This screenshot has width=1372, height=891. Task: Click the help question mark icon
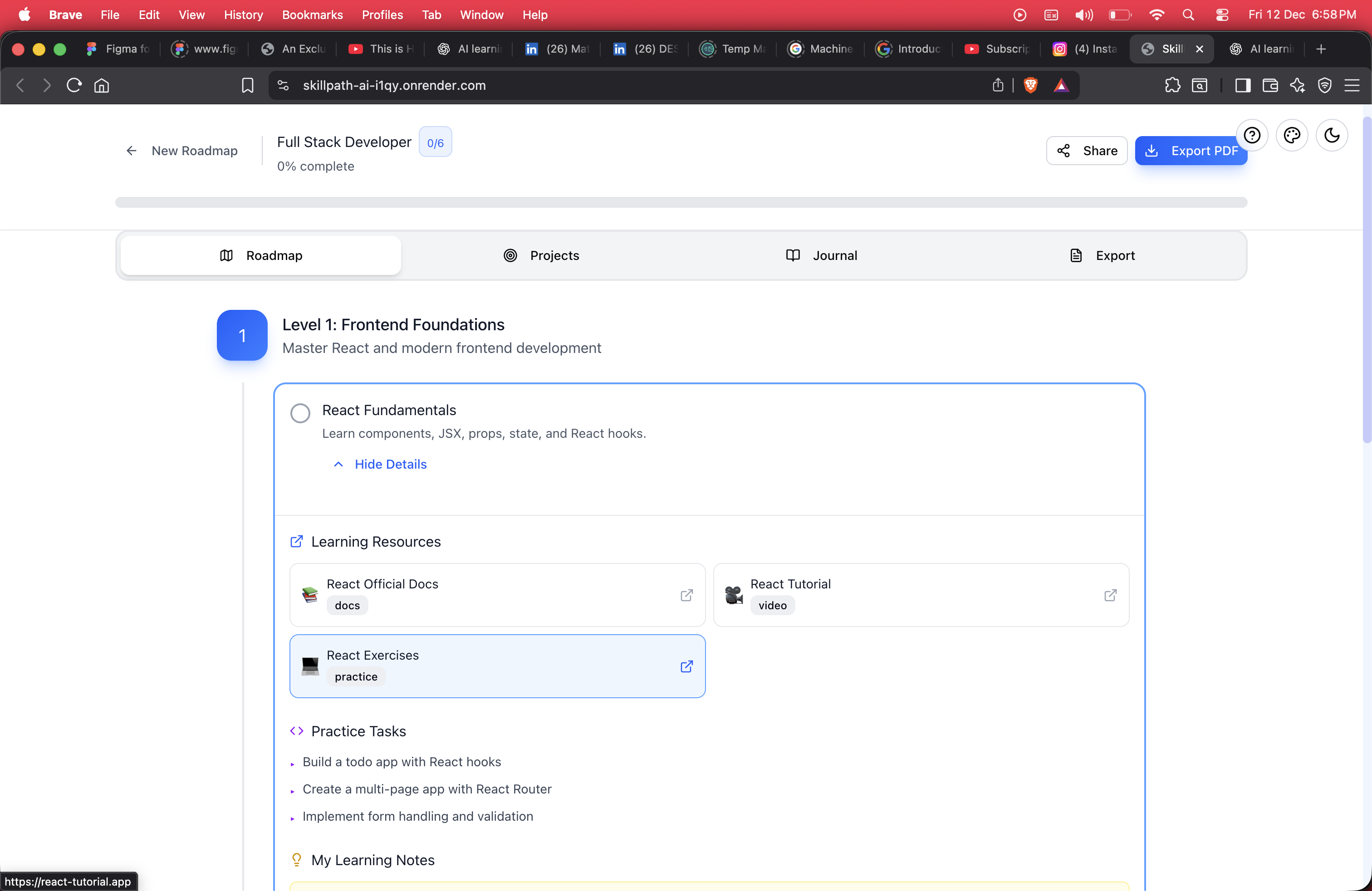1251,136
